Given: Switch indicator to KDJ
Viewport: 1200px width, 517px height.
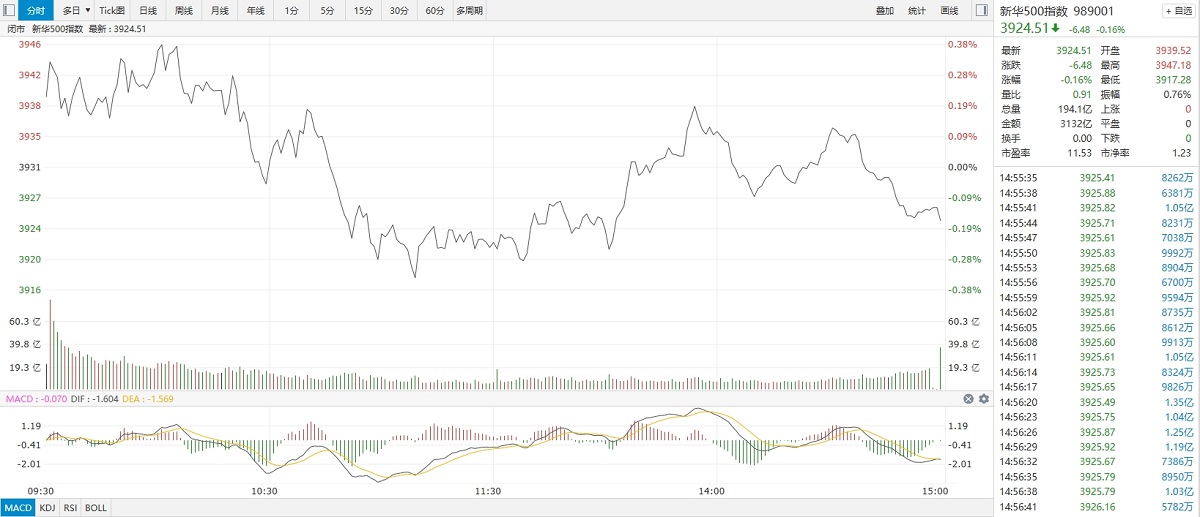Looking at the screenshot, I should click(x=48, y=508).
